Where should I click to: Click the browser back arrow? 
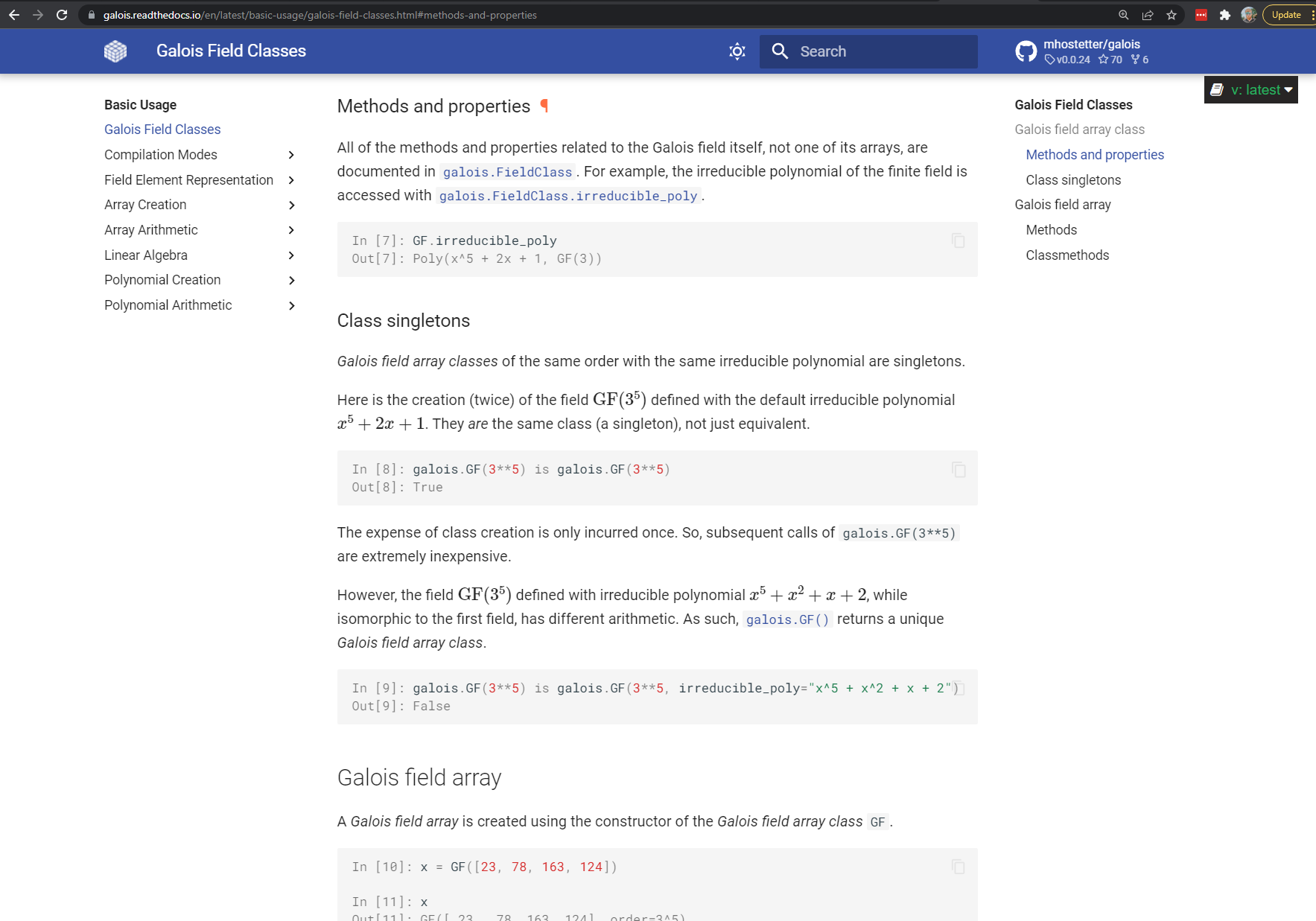pyautogui.click(x=14, y=14)
